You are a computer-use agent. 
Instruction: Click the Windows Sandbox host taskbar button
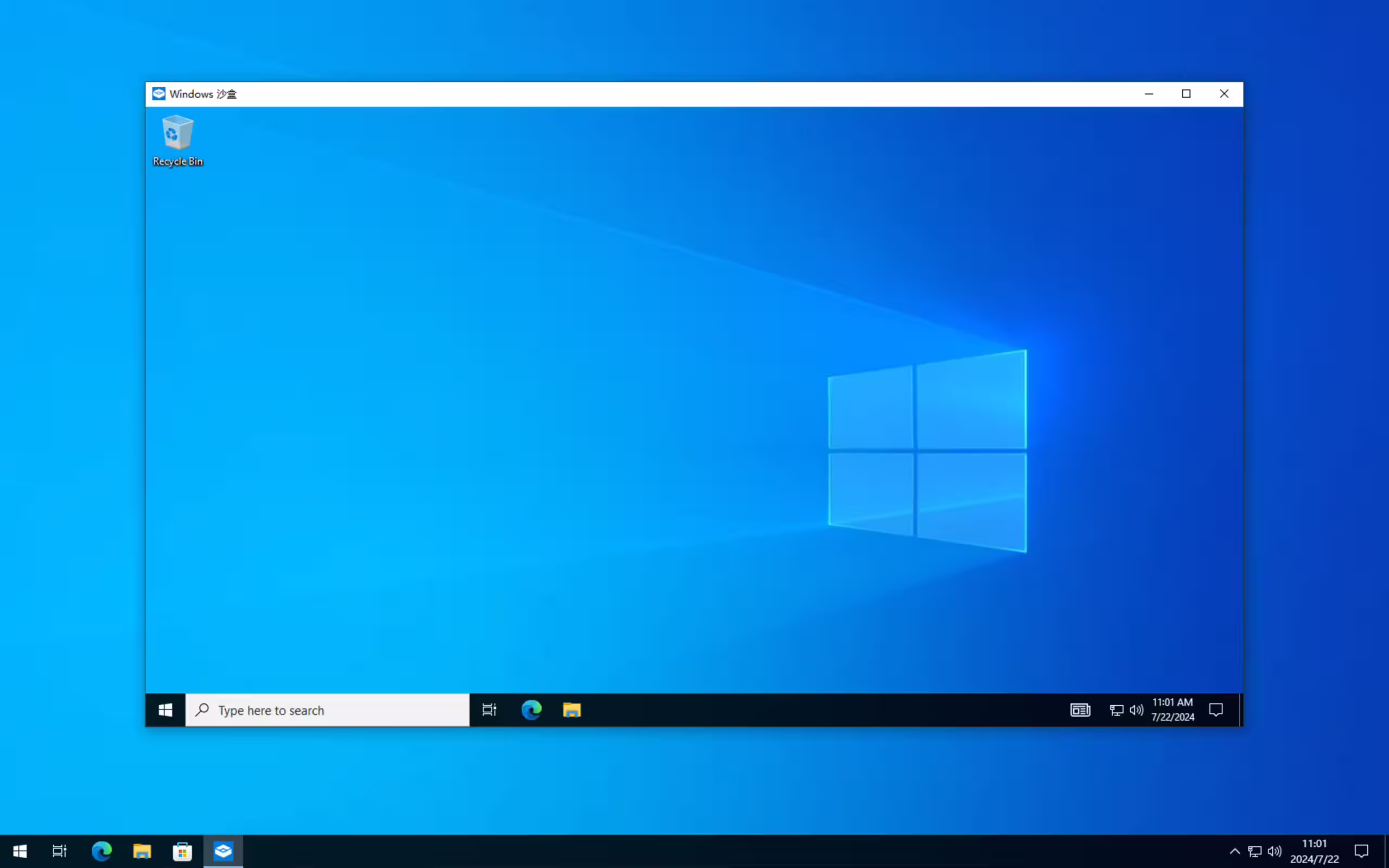pos(224,851)
